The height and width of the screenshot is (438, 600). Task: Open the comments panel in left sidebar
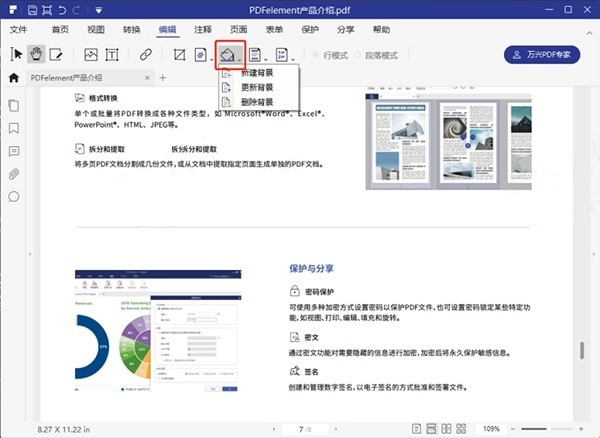pos(14,151)
